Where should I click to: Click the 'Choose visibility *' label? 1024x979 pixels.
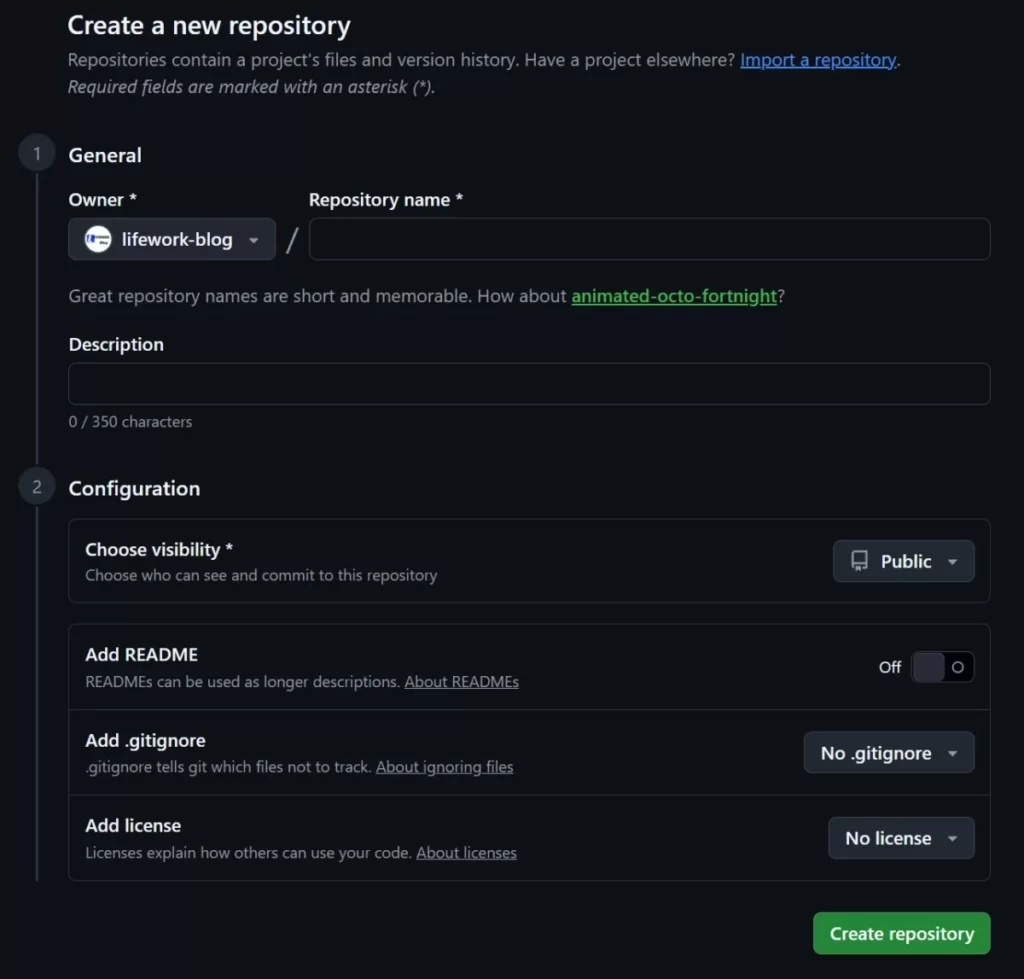click(x=159, y=550)
